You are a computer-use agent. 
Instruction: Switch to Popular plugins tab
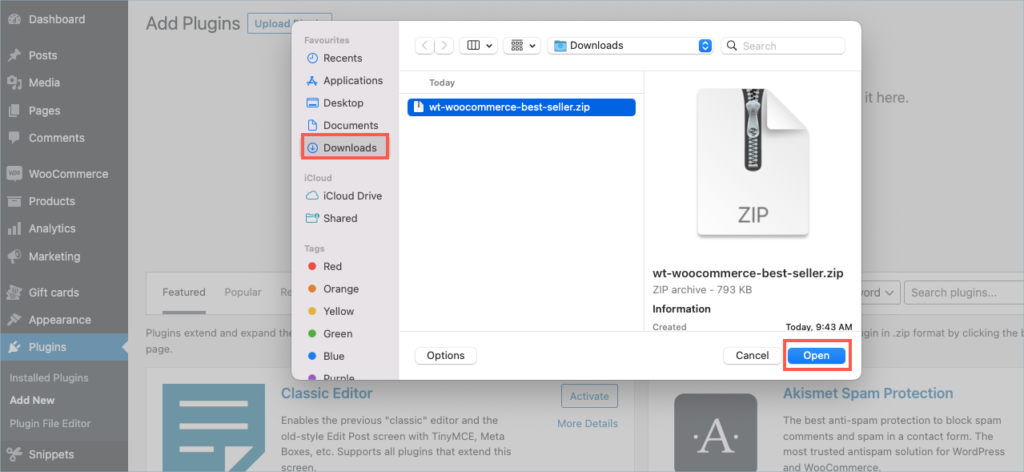(x=243, y=292)
